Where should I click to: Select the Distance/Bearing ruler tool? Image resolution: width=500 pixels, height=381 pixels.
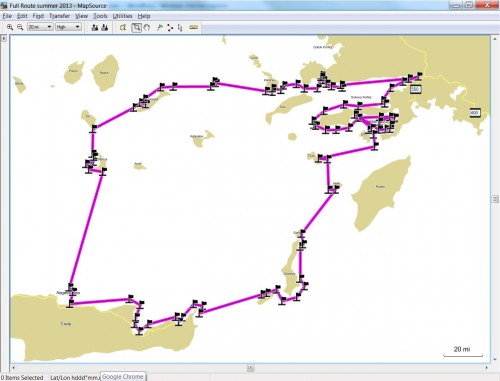click(194, 28)
